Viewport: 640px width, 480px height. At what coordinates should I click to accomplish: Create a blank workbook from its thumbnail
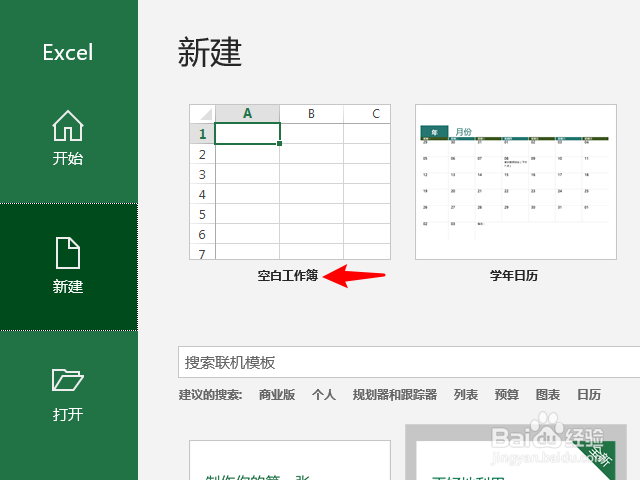tap(290, 182)
